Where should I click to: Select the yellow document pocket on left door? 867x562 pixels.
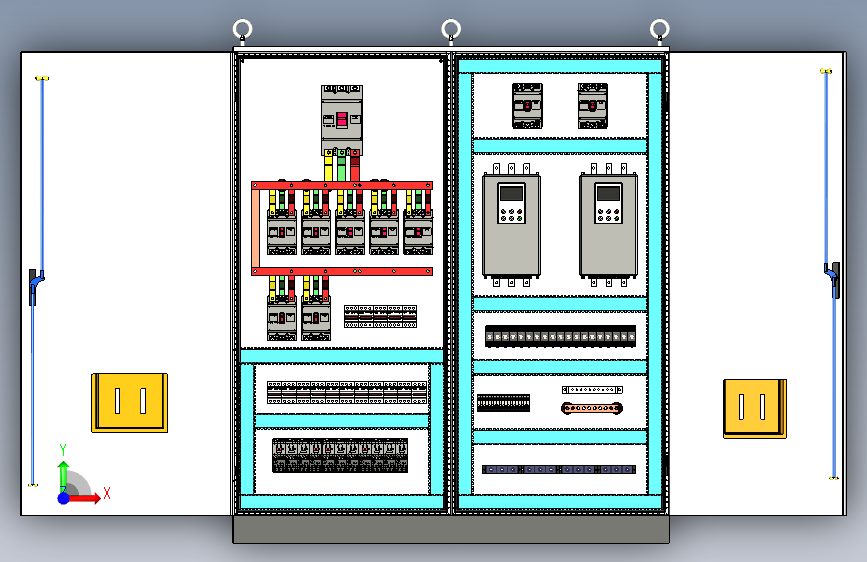click(x=129, y=403)
